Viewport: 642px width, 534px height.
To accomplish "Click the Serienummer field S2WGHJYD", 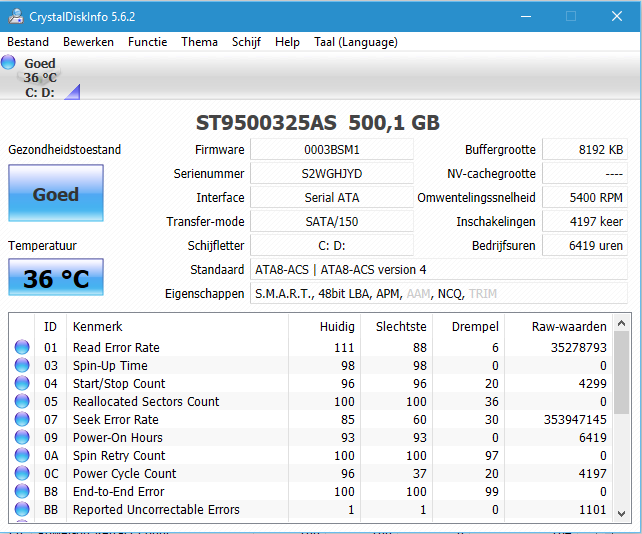I will (332, 174).
